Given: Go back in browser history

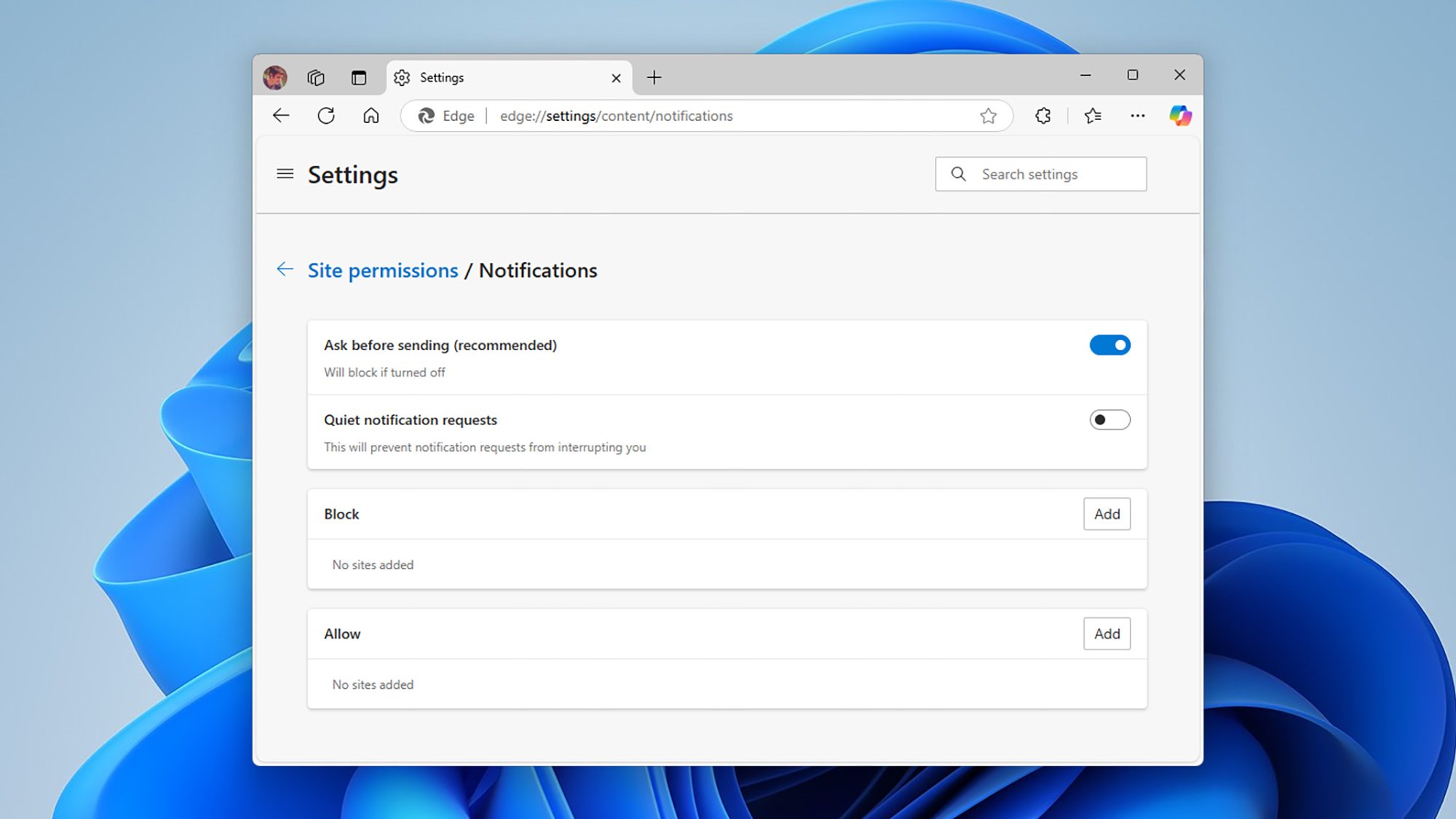Looking at the screenshot, I should [x=281, y=115].
